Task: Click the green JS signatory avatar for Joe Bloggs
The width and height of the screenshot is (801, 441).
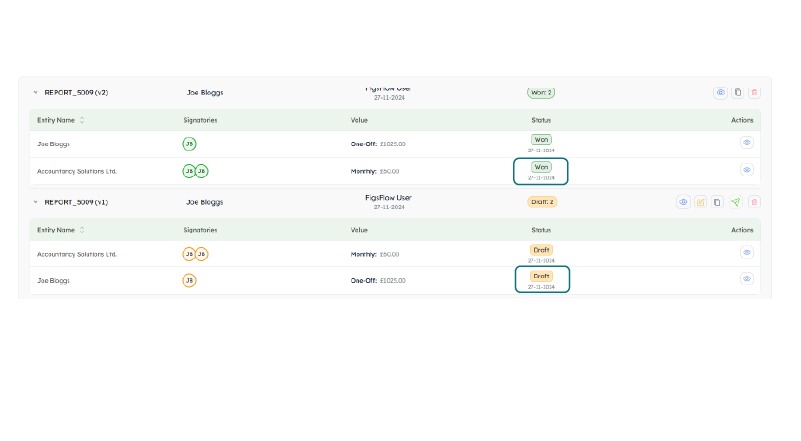Action: click(189, 144)
